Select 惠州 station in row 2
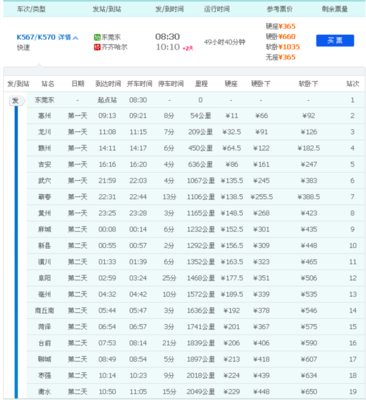 [45, 116]
